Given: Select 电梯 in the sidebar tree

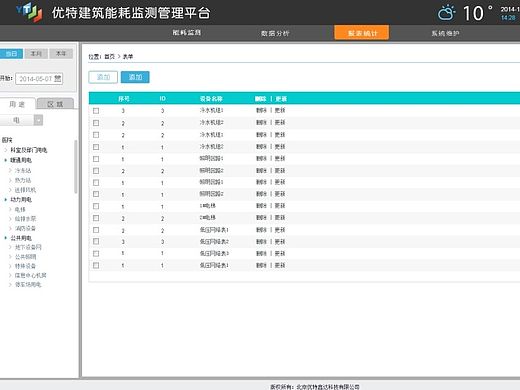Looking at the screenshot, I should (20, 209).
